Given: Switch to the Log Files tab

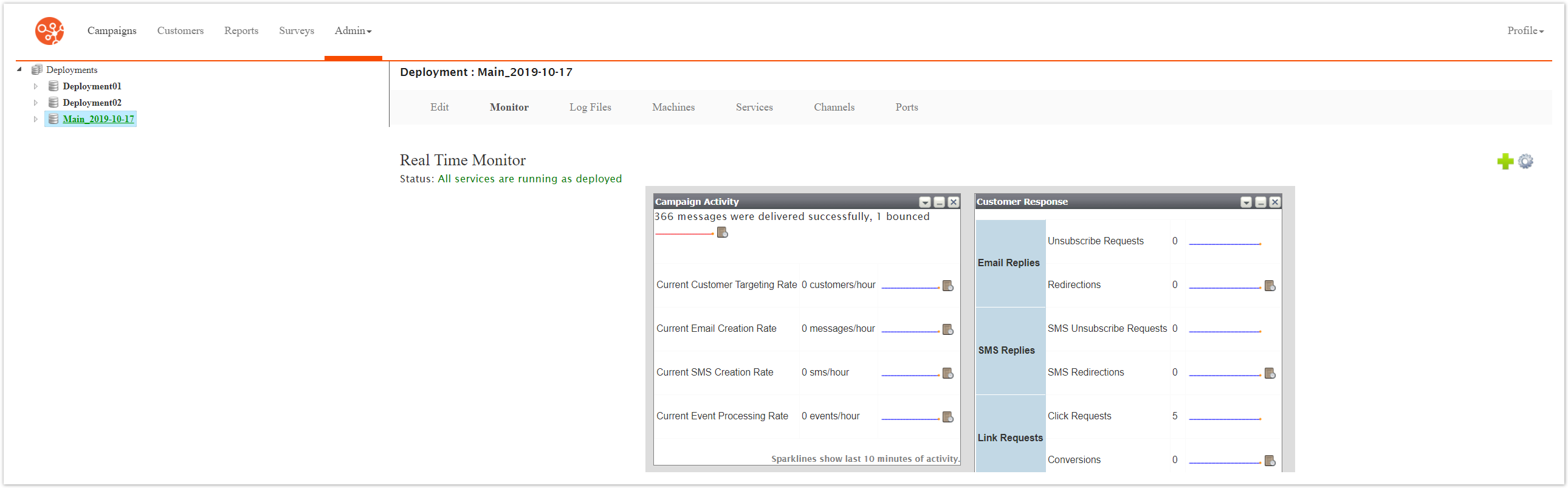Looking at the screenshot, I should (x=590, y=108).
